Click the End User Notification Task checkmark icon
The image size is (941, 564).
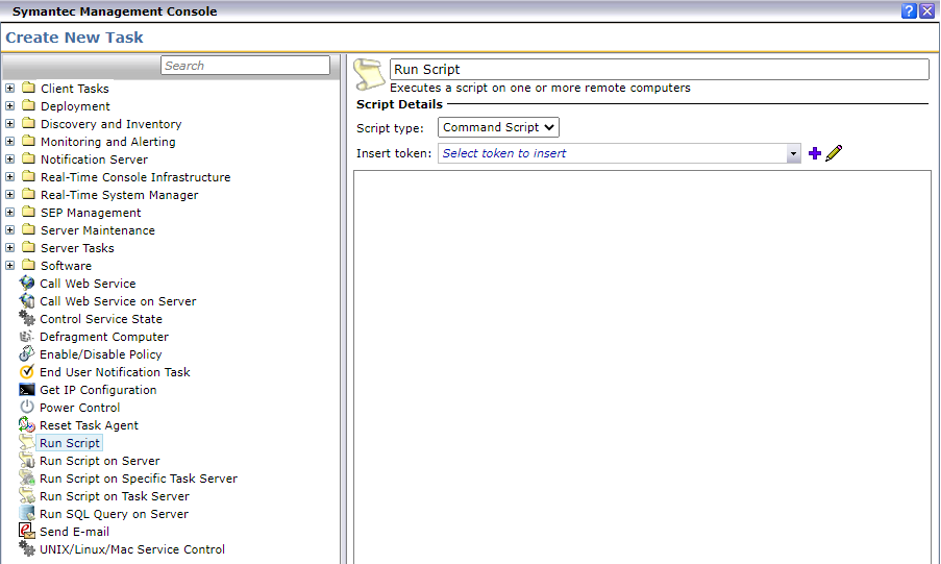click(x=27, y=372)
